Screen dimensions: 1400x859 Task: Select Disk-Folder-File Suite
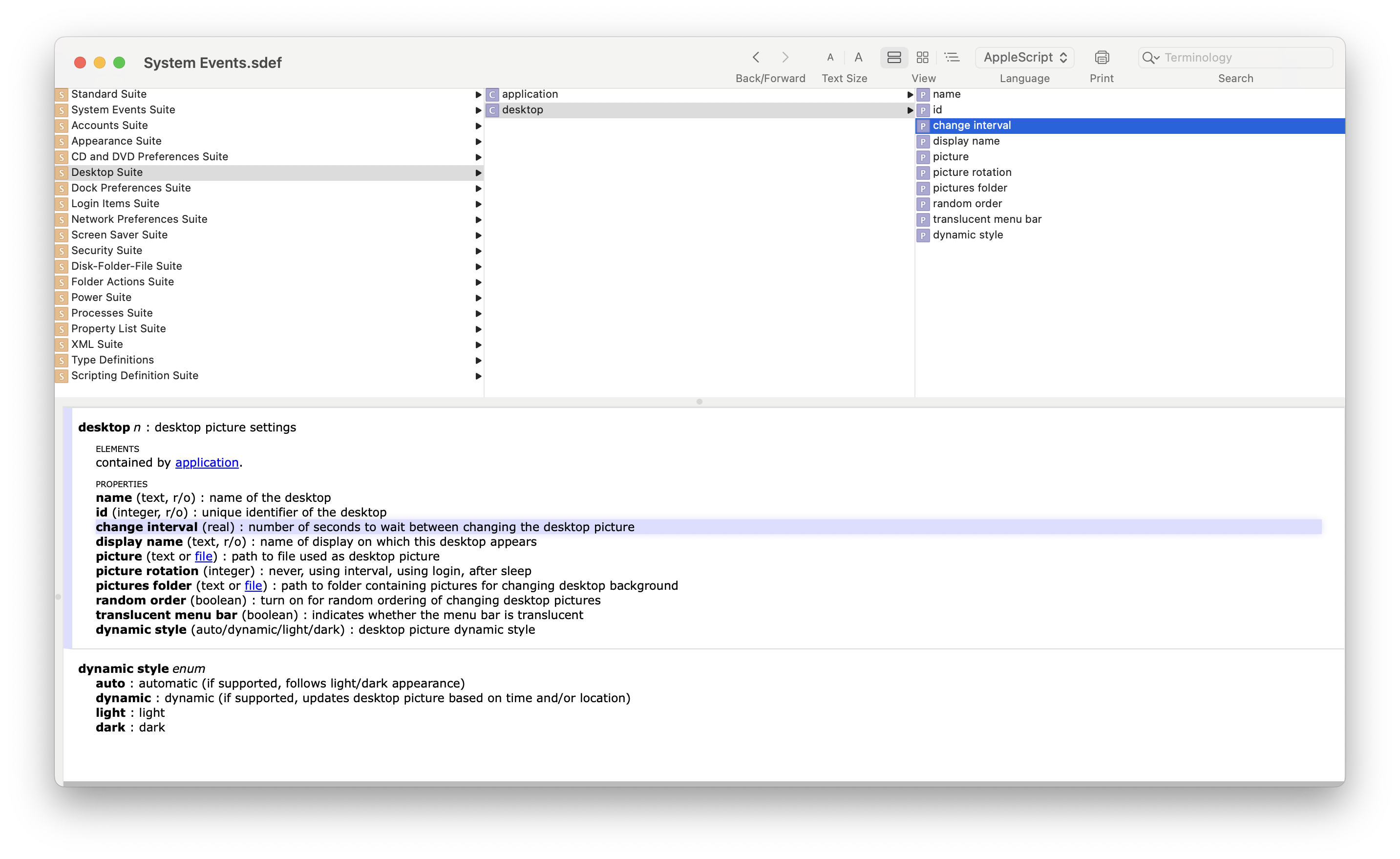(x=269, y=266)
